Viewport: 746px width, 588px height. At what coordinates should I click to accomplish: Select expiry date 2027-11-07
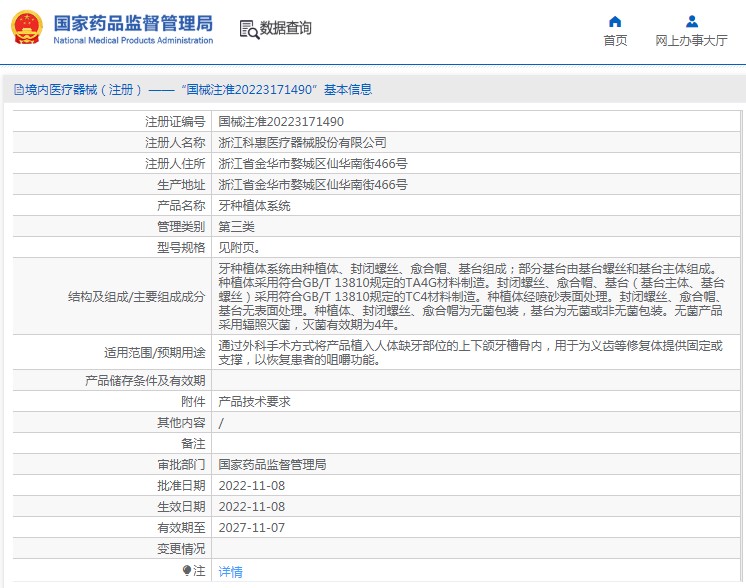coord(252,528)
